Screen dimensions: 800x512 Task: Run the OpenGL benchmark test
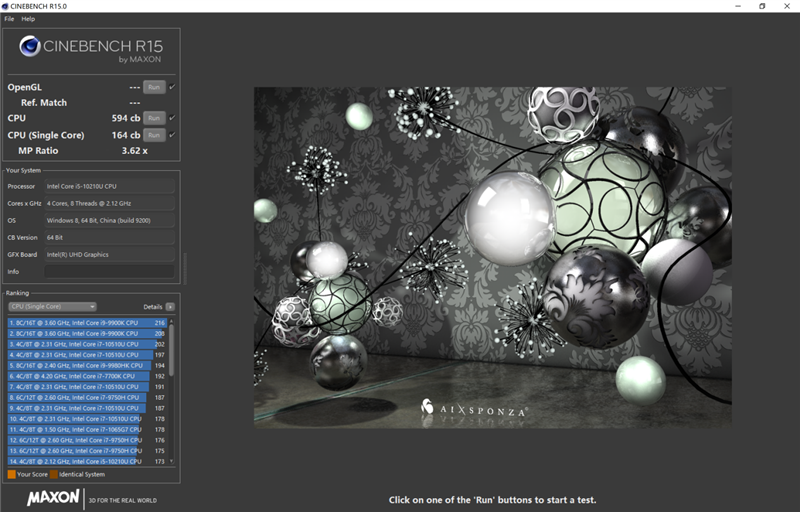pyautogui.click(x=154, y=87)
